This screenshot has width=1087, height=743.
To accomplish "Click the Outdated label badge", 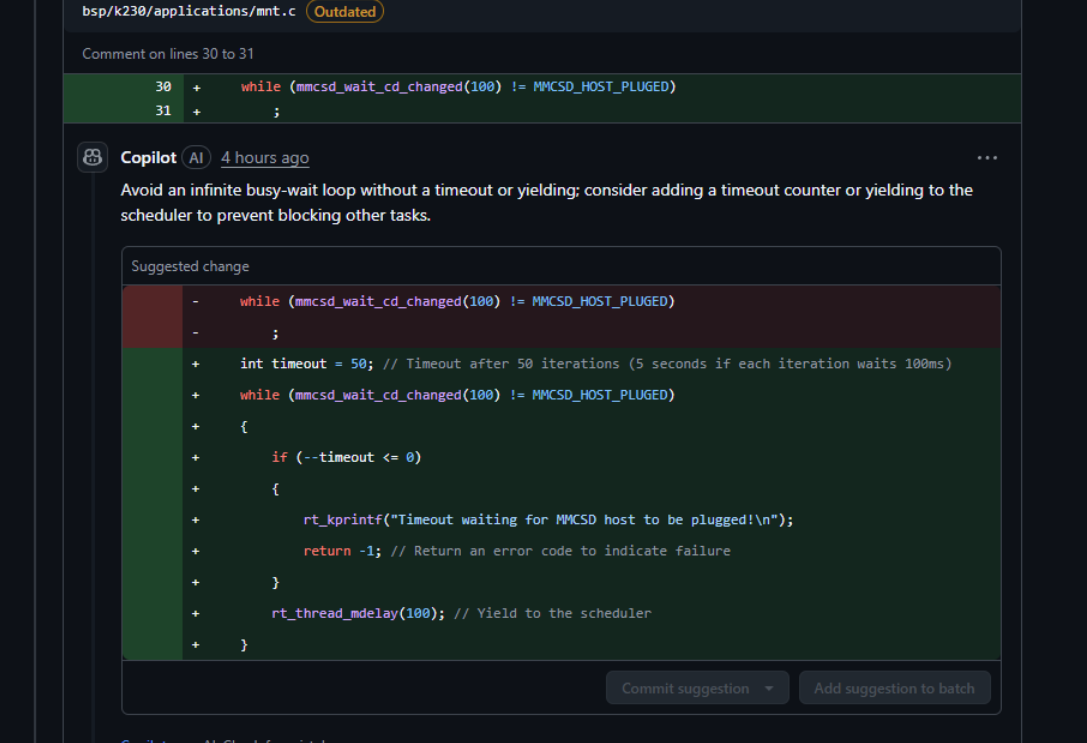I will pos(345,11).
